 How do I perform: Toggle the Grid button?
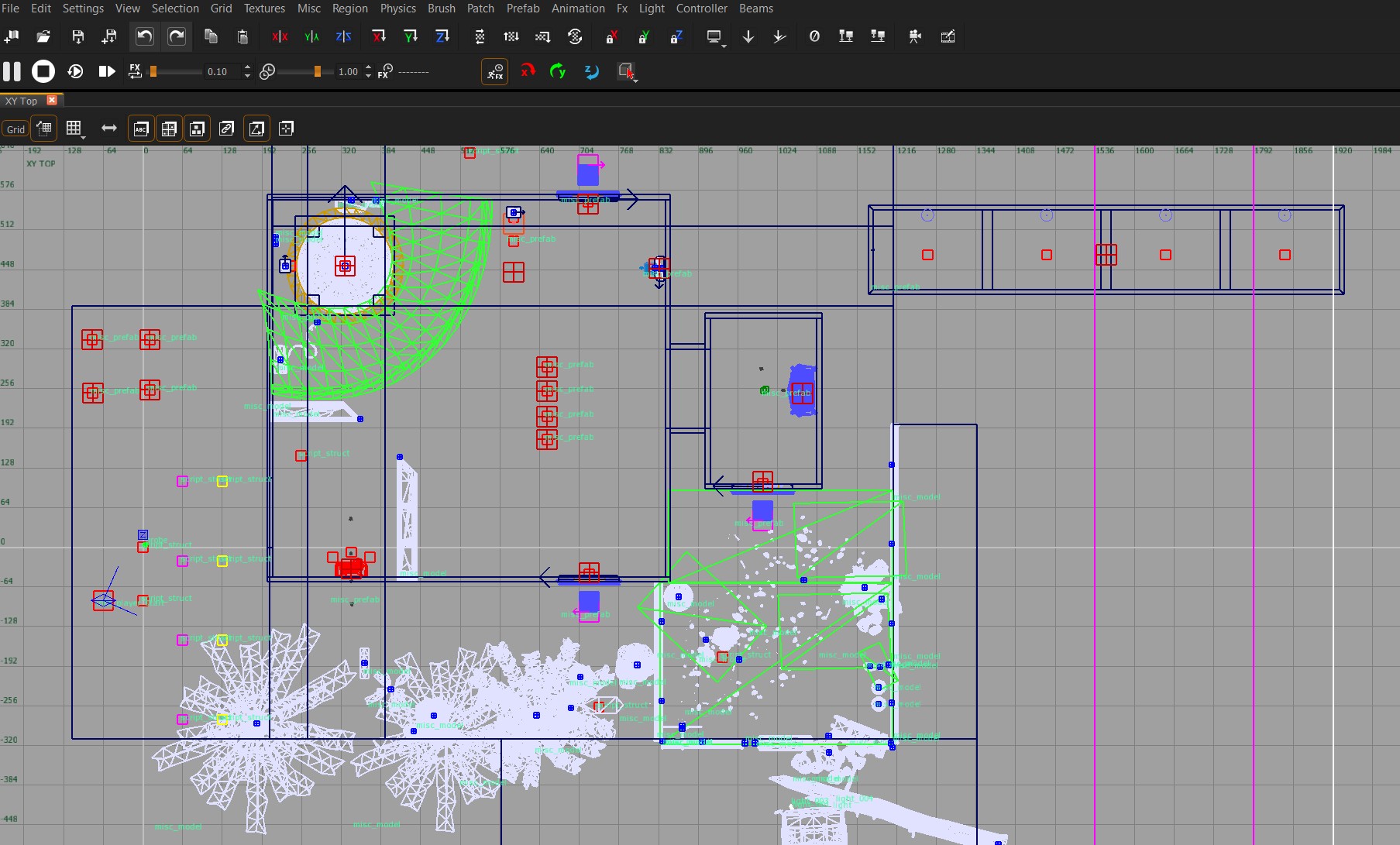pyautogui.click(x=15, y=129)
